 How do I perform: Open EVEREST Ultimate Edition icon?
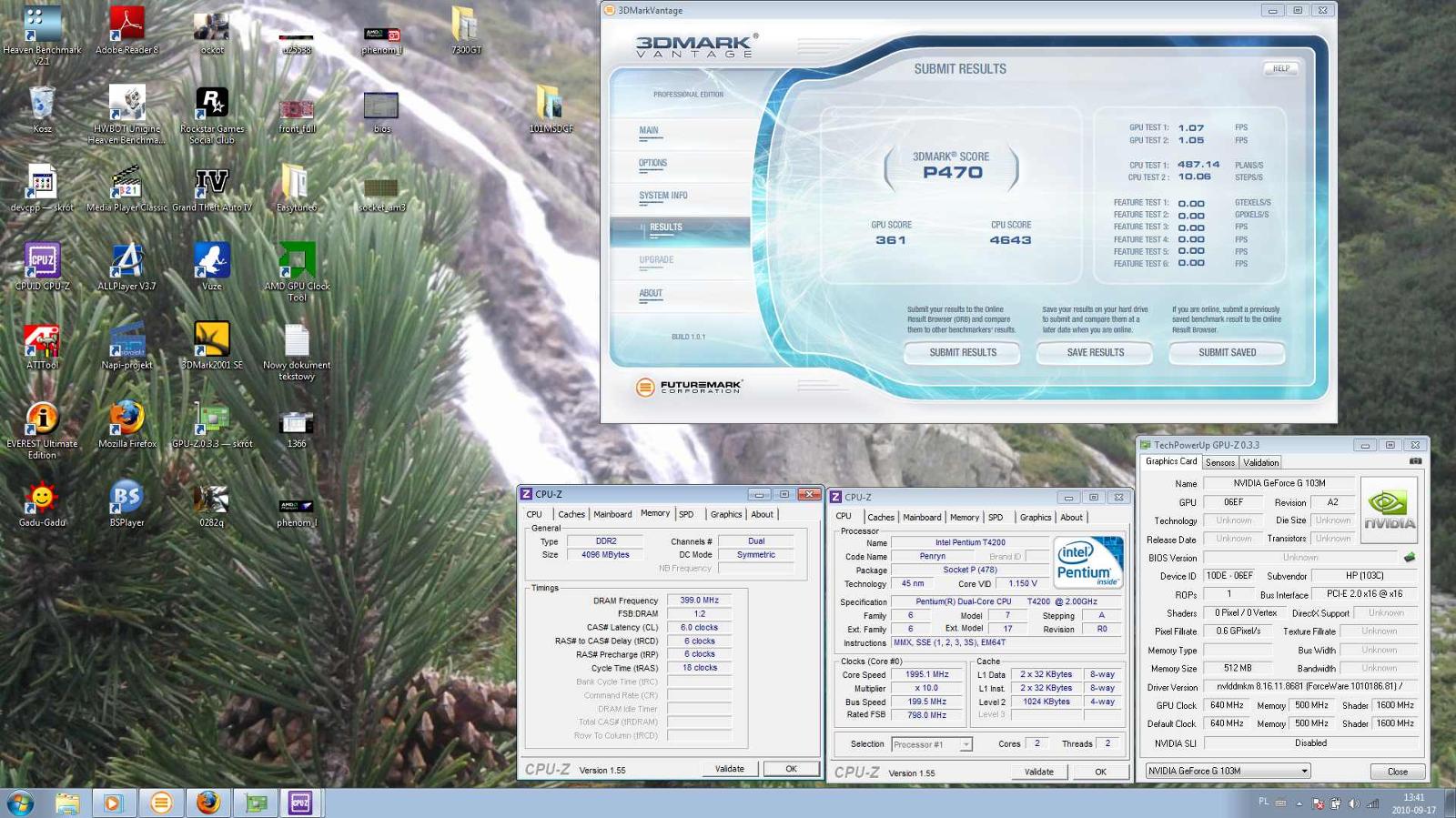[42, 430]
